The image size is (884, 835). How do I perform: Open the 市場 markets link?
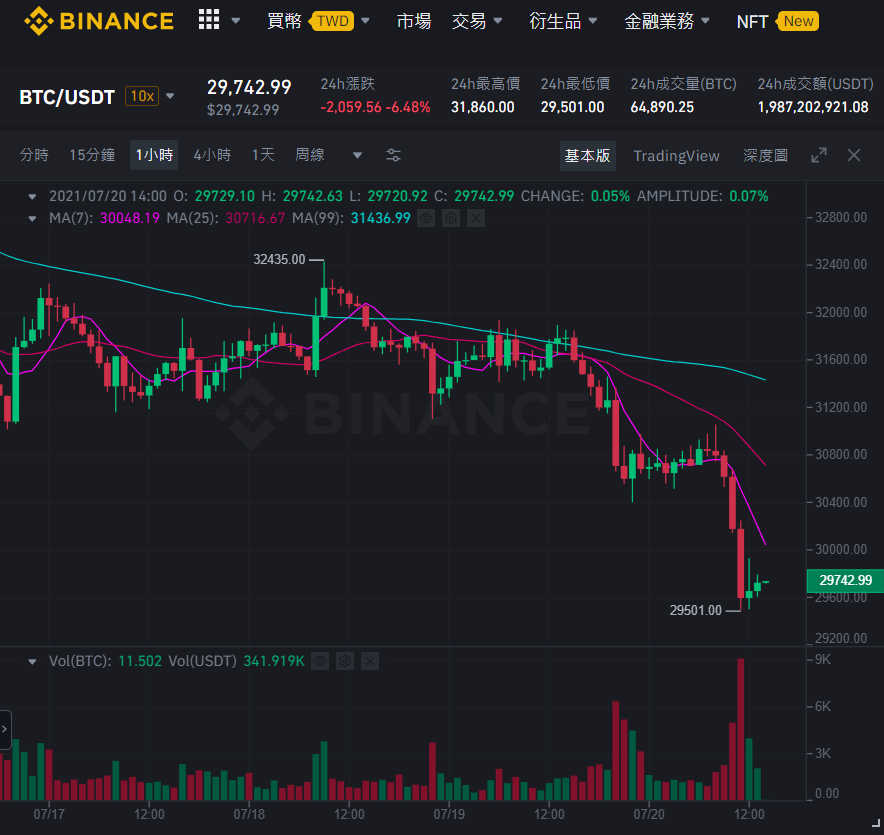(x=414, y=21)
